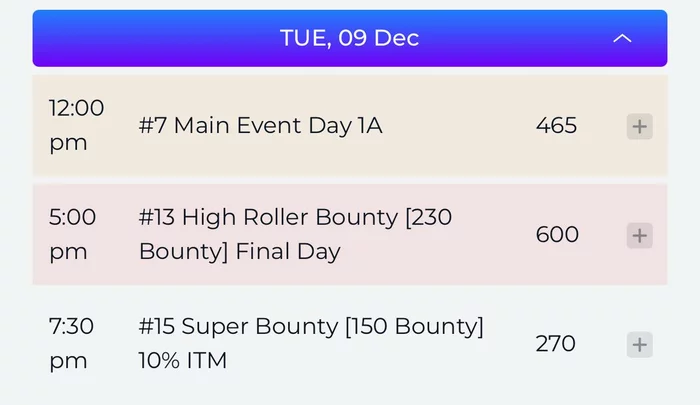Click the TUE, 09 Dec date header text
The width and height of the screenshot is (700, 405).
coord(349,39)
